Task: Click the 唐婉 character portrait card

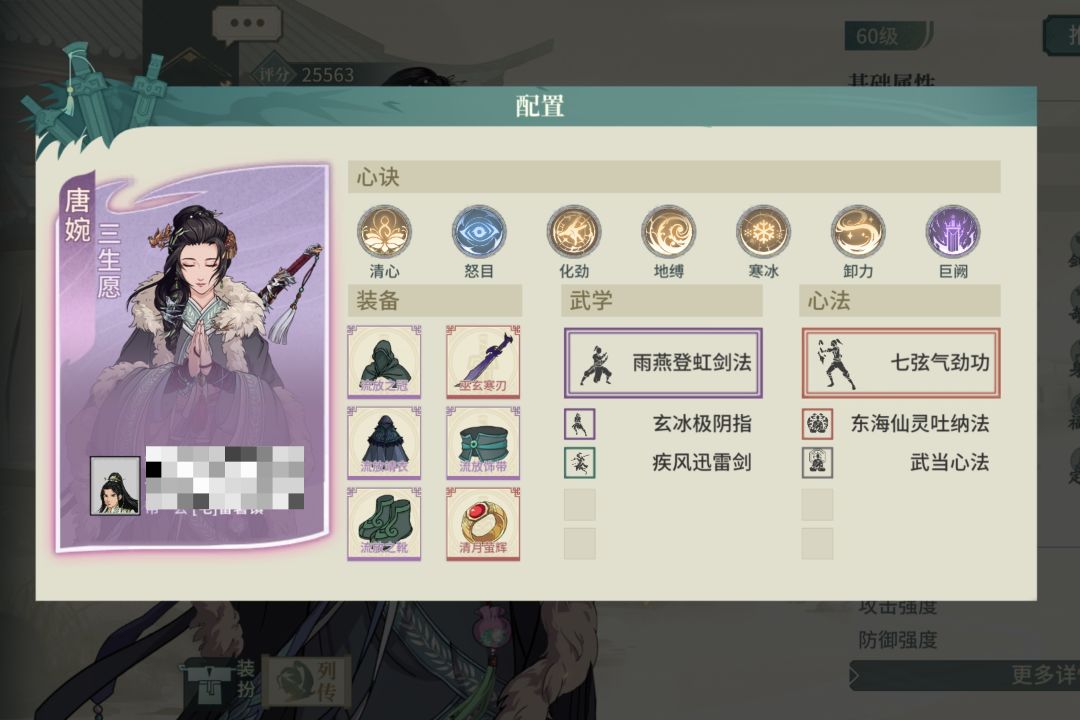Action: (x=193, y=357)
